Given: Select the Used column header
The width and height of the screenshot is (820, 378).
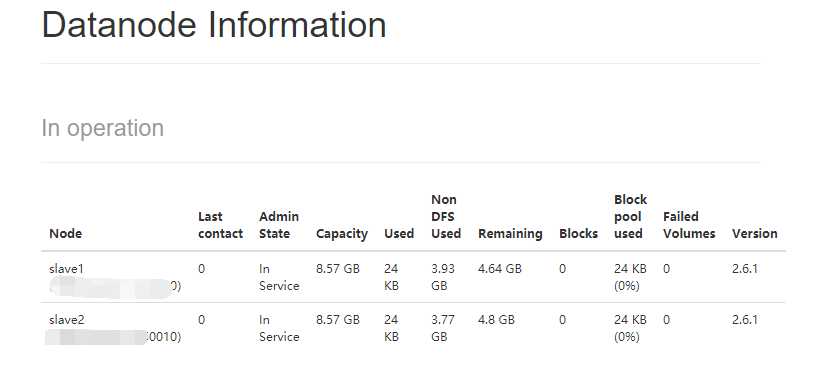Looking at the screenshot, I should 399,234.
